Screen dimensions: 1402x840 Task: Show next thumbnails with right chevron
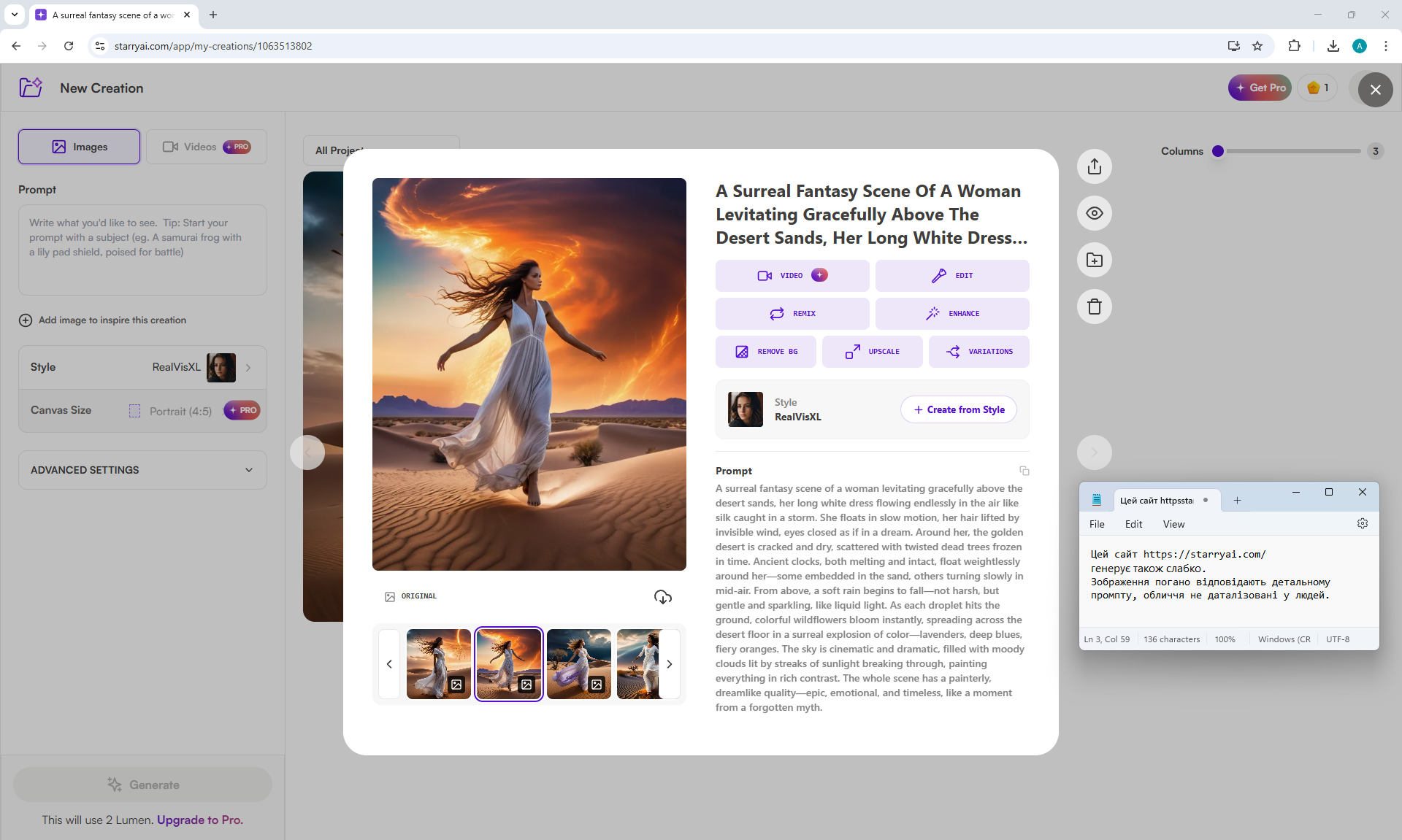[x=669, y=664]
